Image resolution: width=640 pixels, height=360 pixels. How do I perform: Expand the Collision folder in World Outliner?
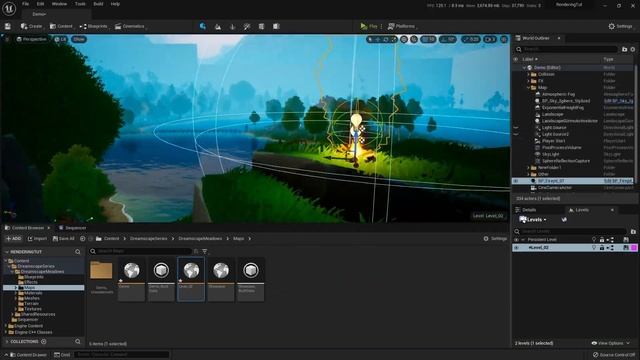528,74
